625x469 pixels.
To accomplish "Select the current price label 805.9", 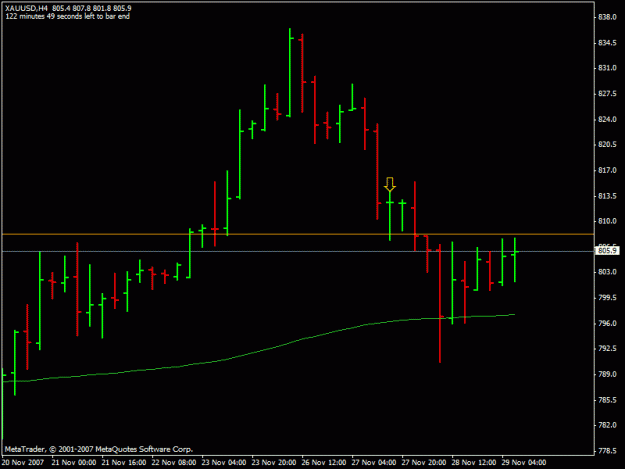I will point(608,251).
